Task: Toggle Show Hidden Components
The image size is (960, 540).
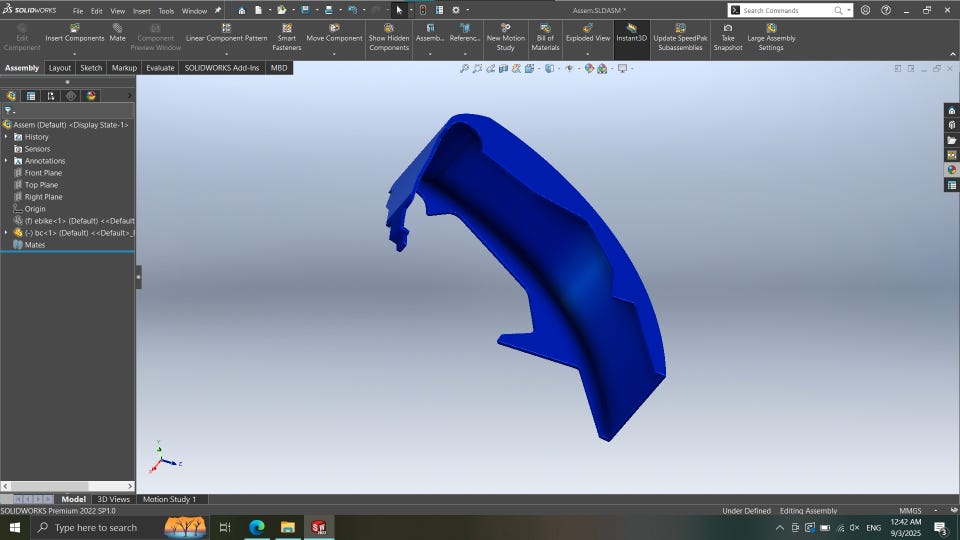Action: [x=388, y=38]
